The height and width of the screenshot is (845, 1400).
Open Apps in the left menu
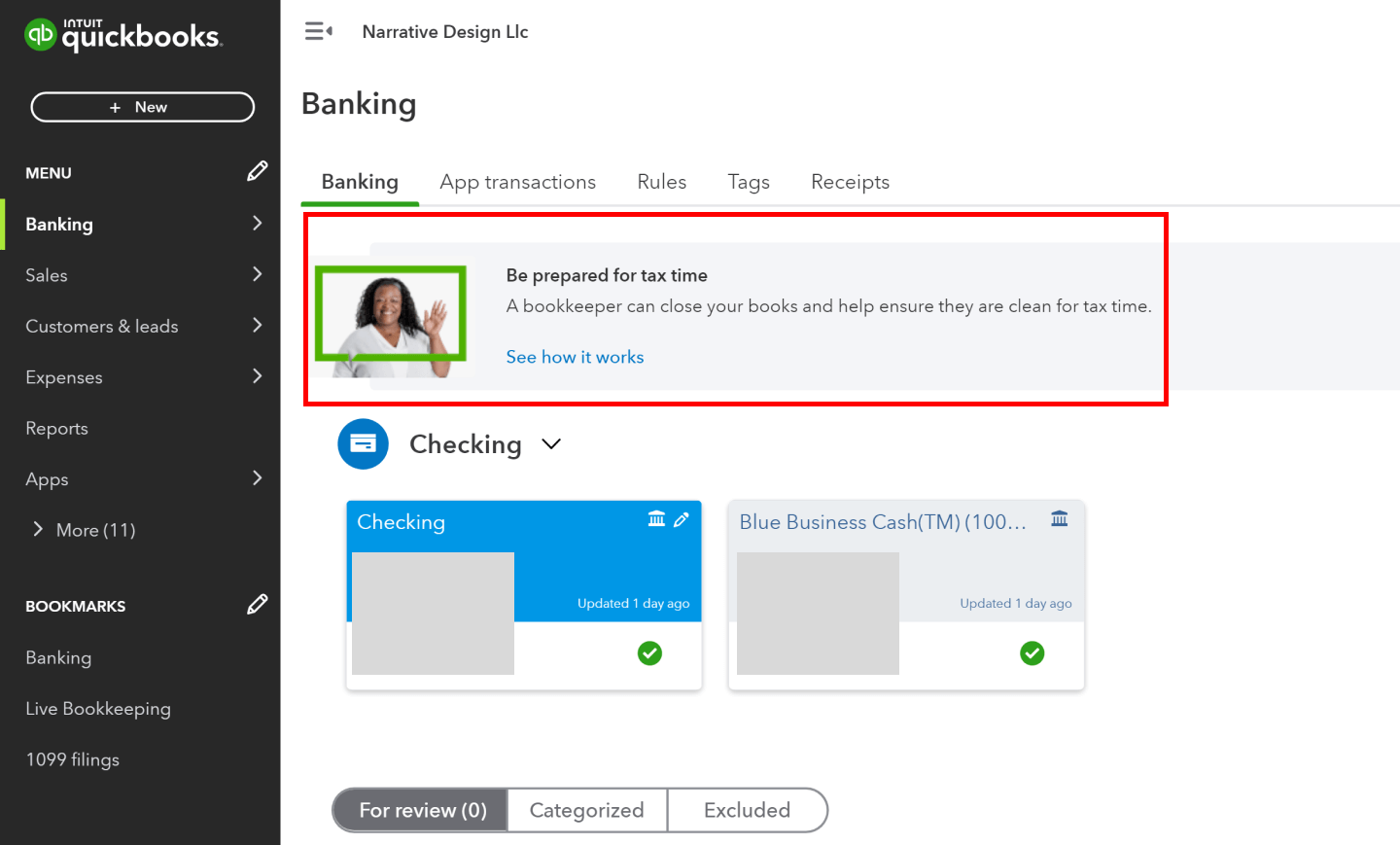click(47, 479)
